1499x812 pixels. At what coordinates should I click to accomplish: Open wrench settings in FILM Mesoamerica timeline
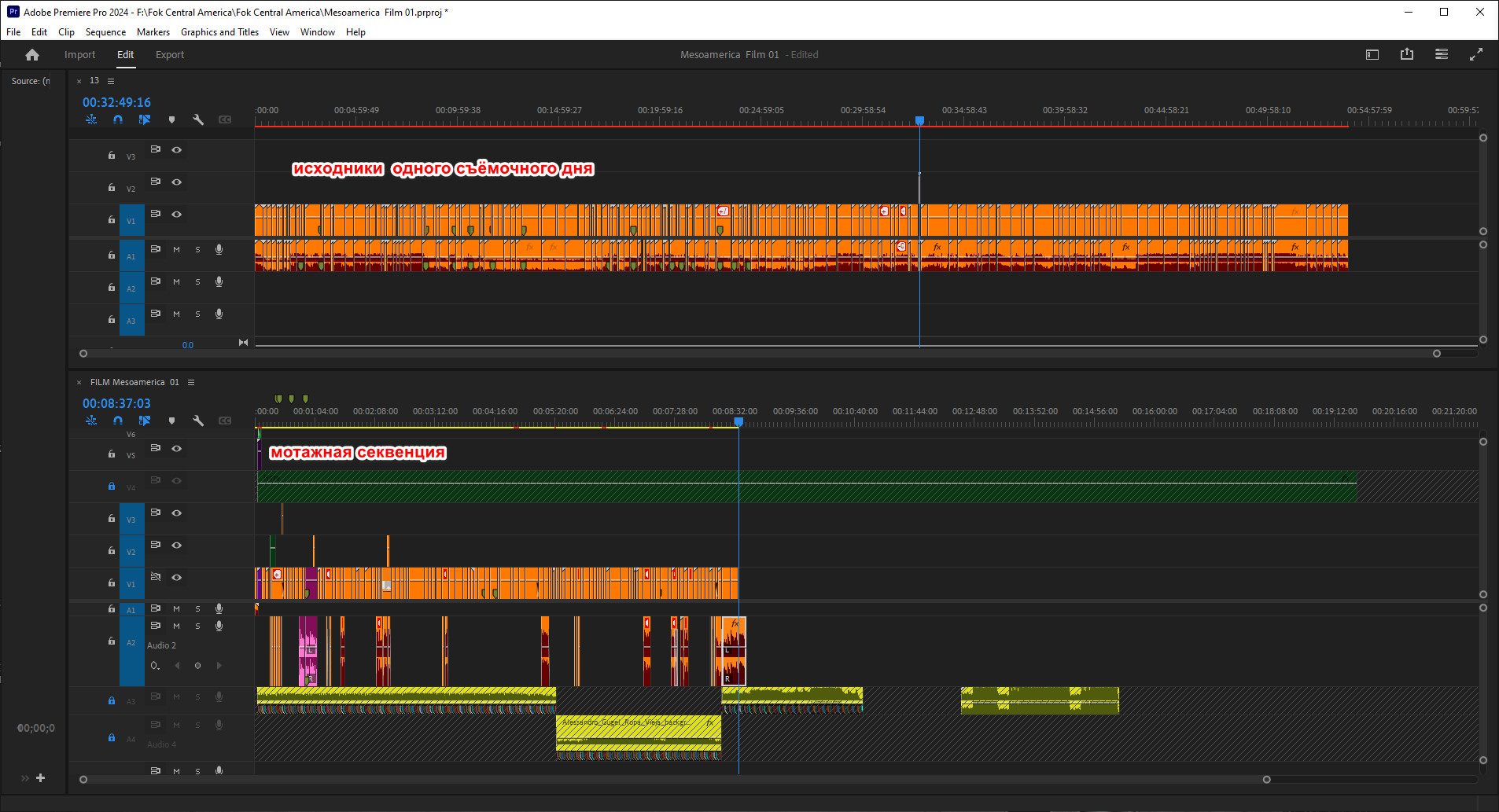tap(198, 421)
